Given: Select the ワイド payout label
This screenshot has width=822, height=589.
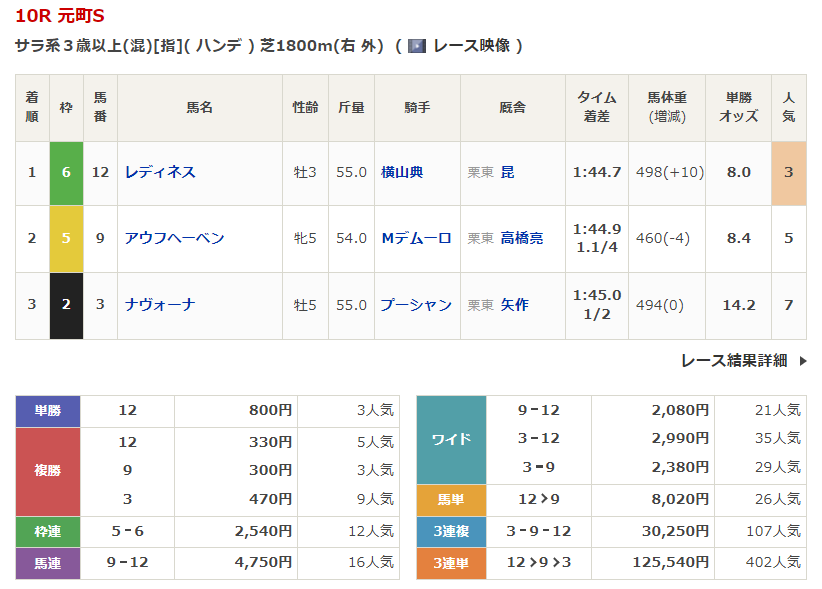Looking at the screenshot, I should pos(451,438).
